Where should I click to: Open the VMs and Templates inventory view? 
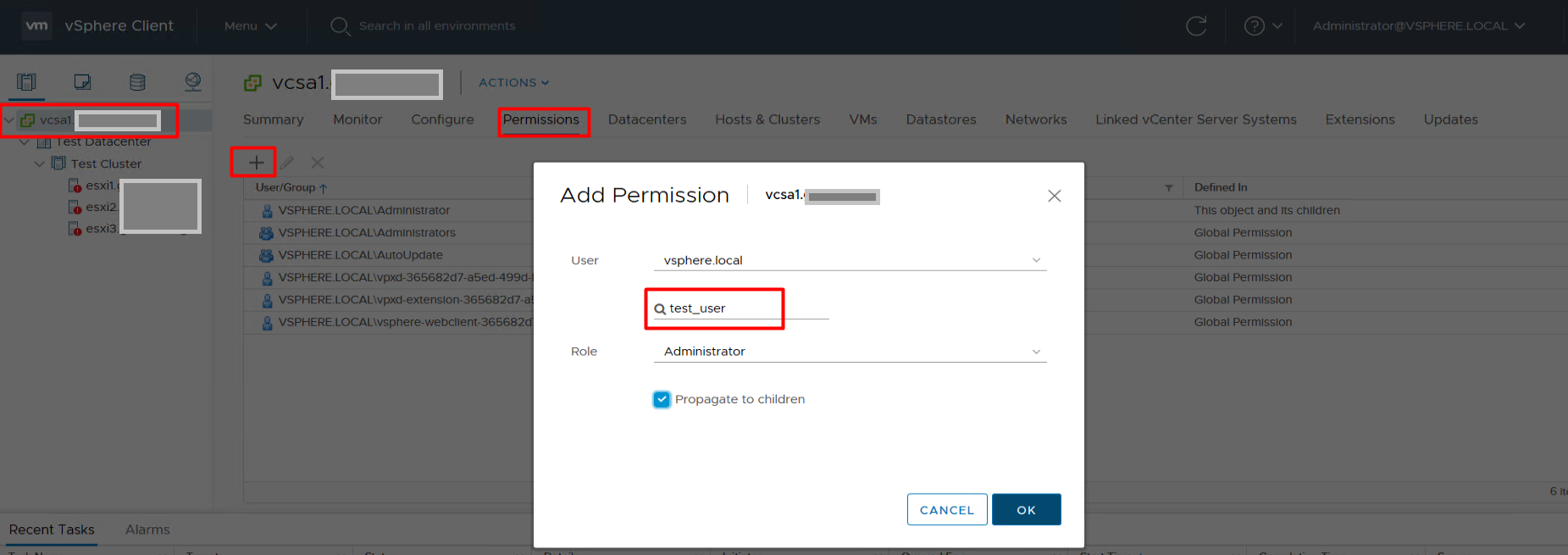tap(82, 82)
